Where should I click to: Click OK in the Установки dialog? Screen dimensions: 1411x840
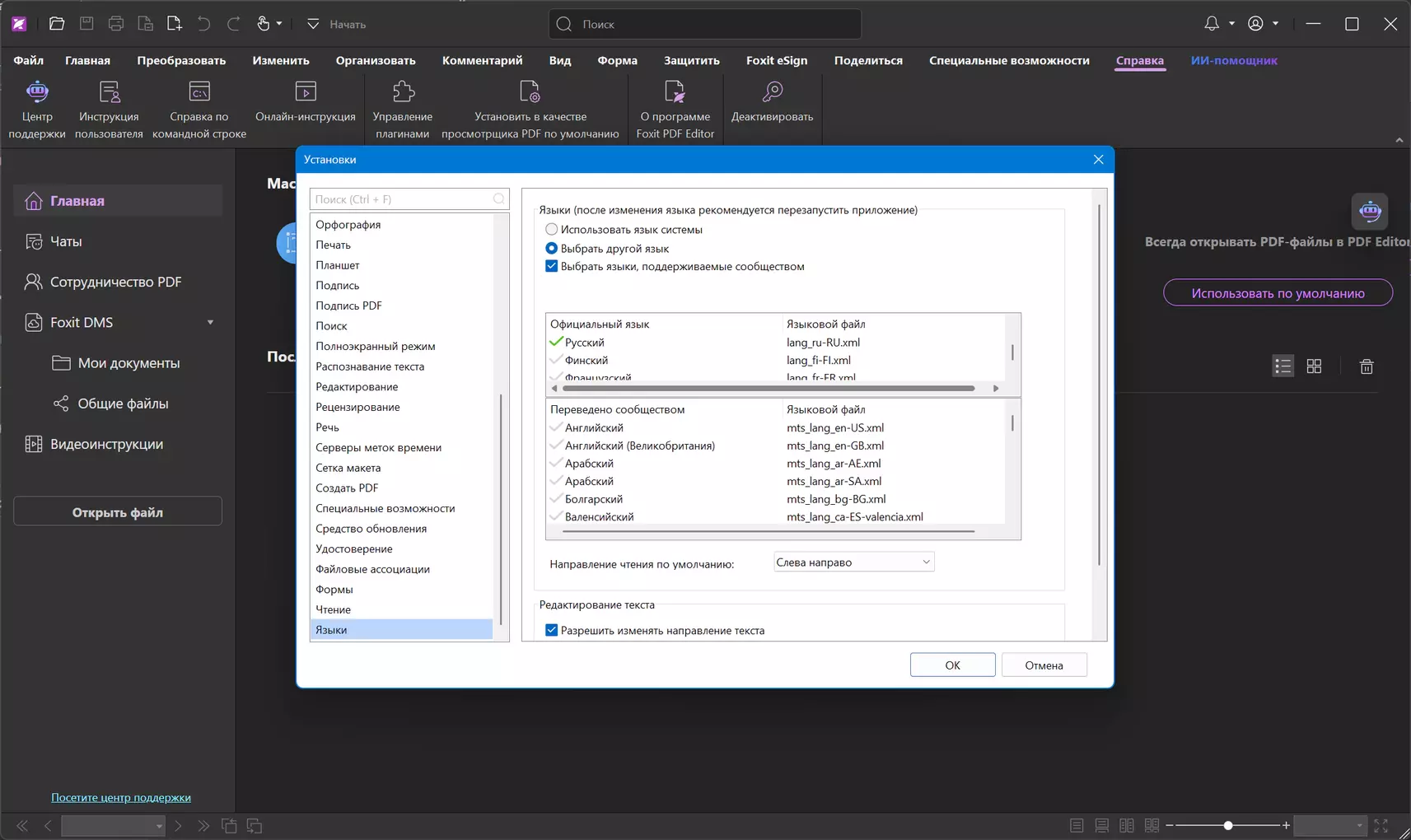coord(952,665)
